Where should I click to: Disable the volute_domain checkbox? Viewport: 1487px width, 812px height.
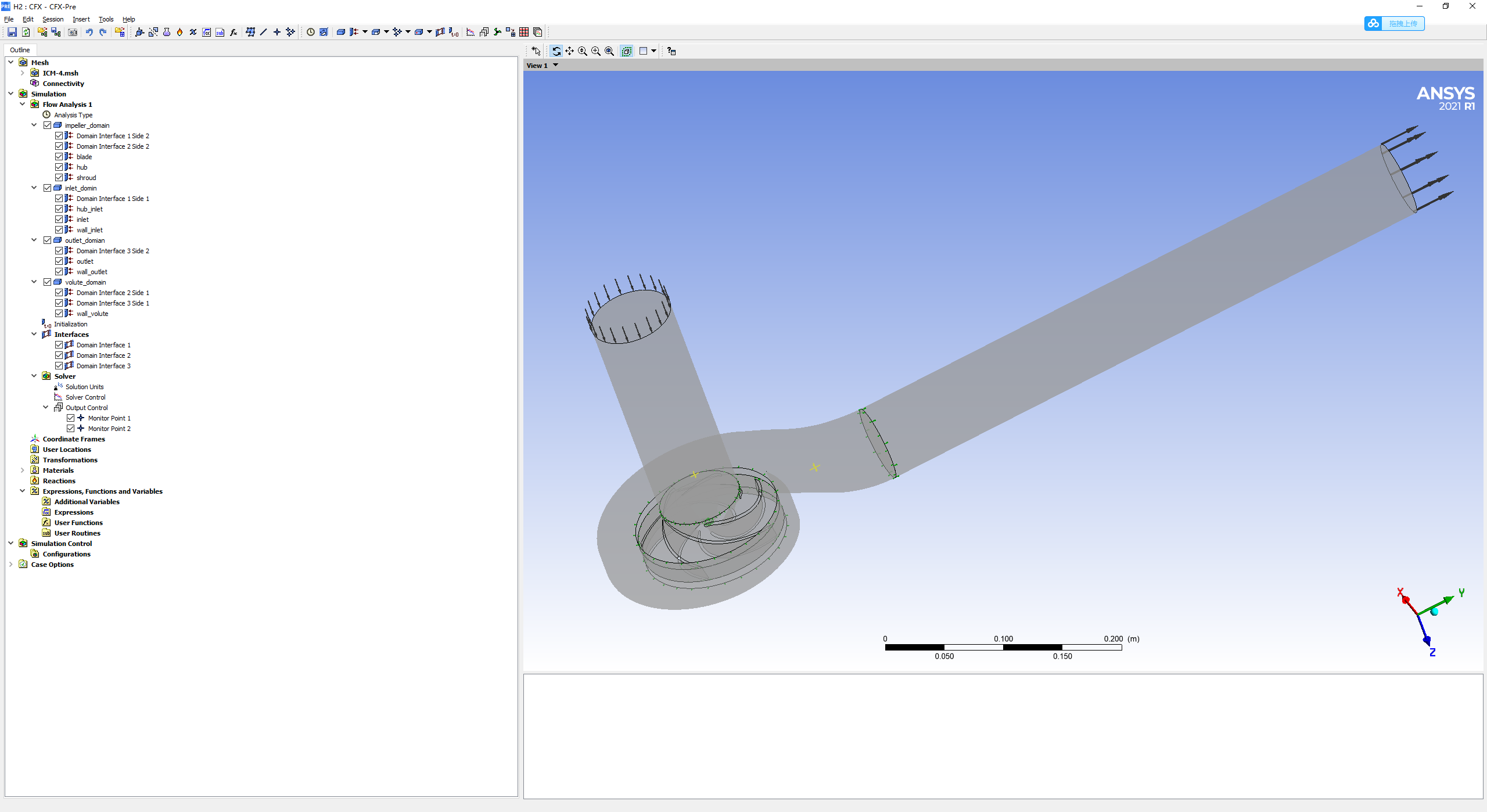tap(48, 282)
